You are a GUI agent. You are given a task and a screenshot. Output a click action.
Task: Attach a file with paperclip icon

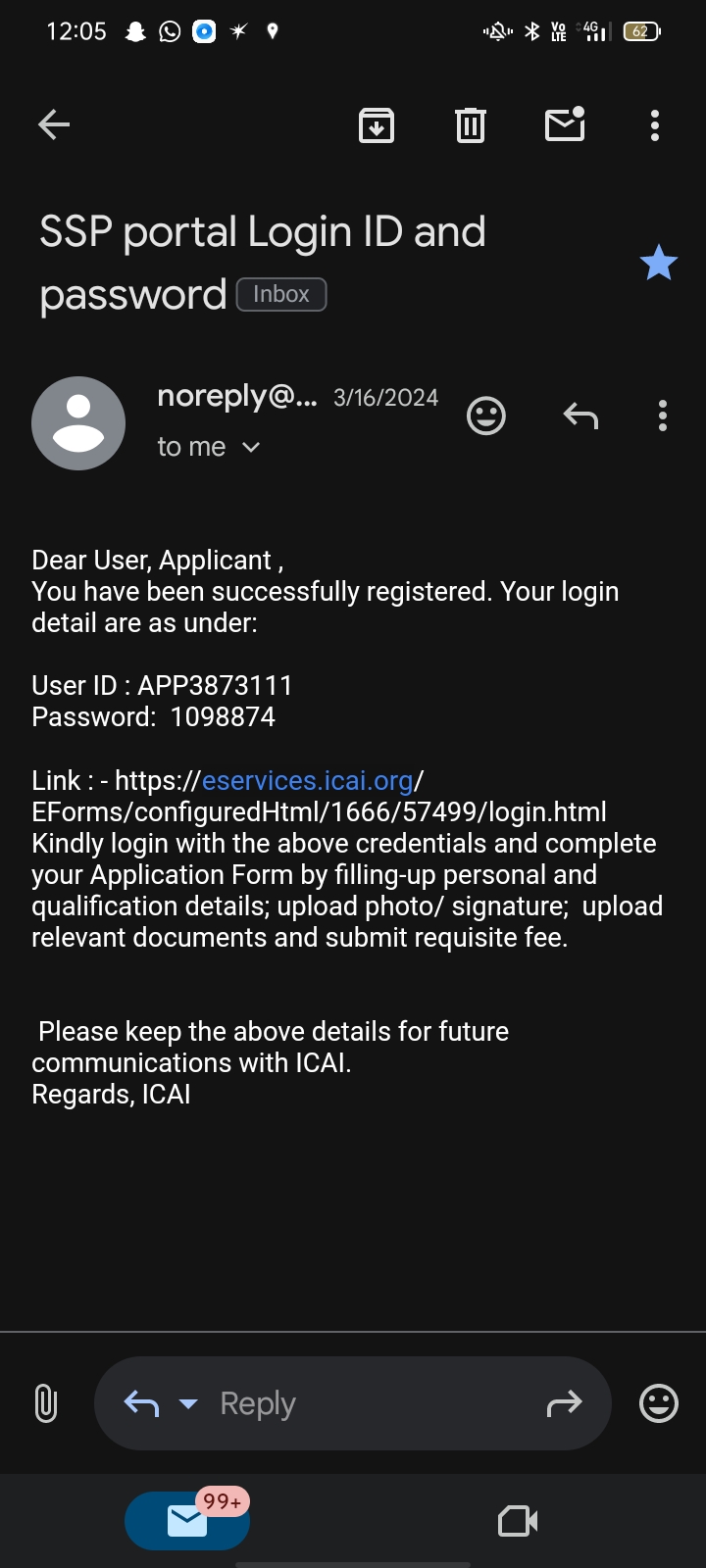pos(45,1403)
